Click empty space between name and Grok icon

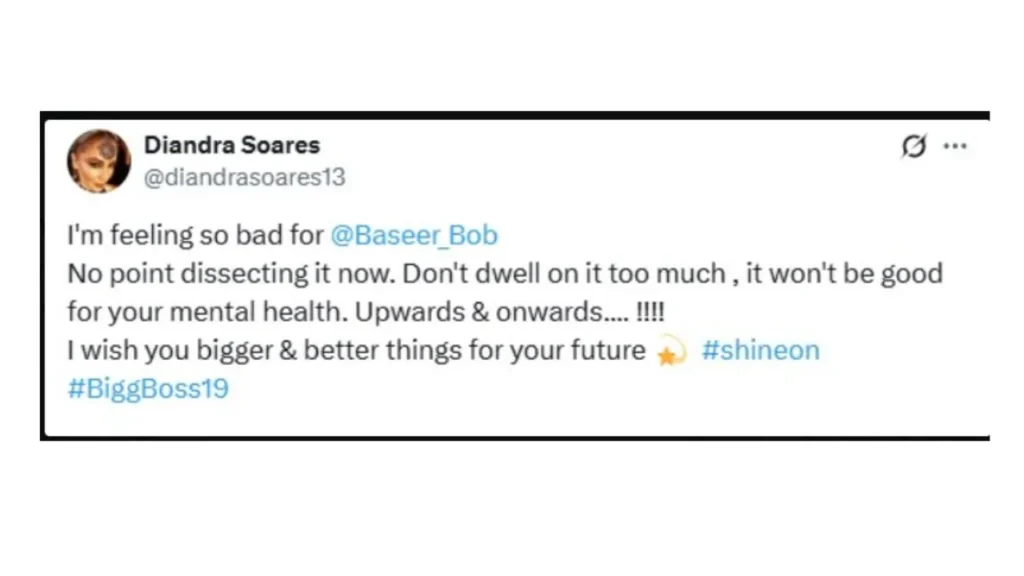point(600,147)
